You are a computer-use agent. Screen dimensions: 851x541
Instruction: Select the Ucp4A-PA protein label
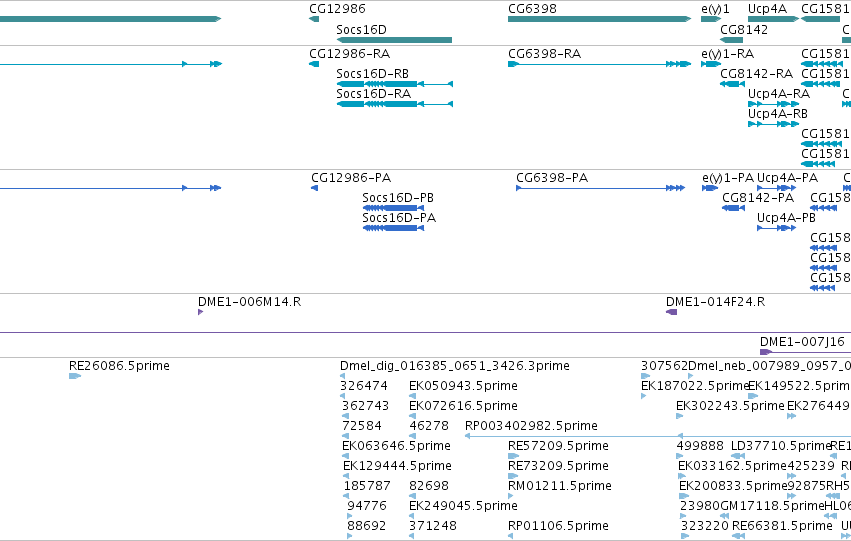787,178
